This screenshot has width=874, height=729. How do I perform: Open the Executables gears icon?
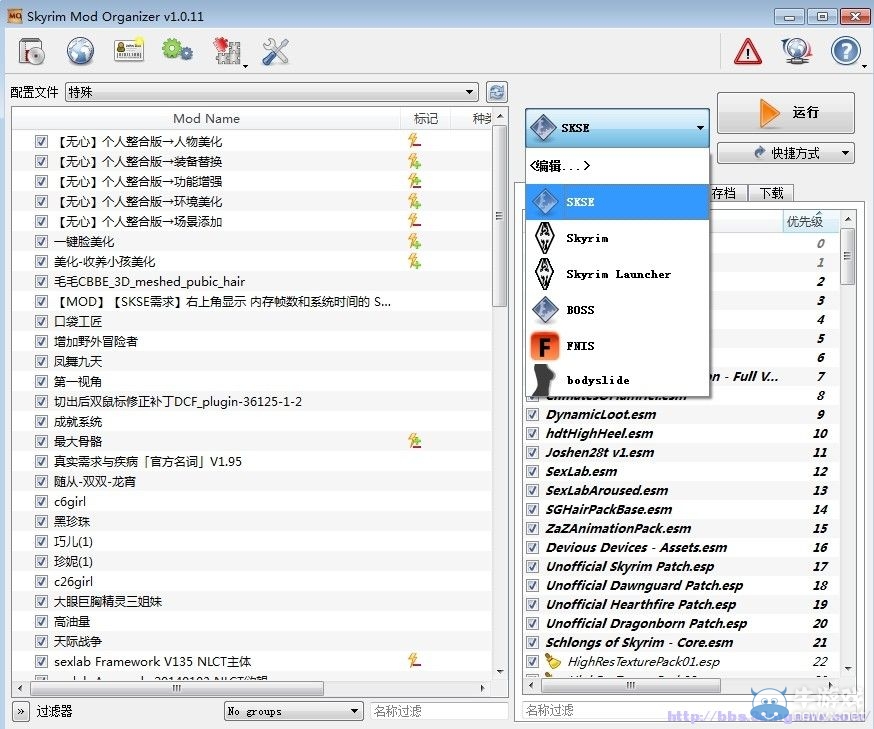[177, 51]
